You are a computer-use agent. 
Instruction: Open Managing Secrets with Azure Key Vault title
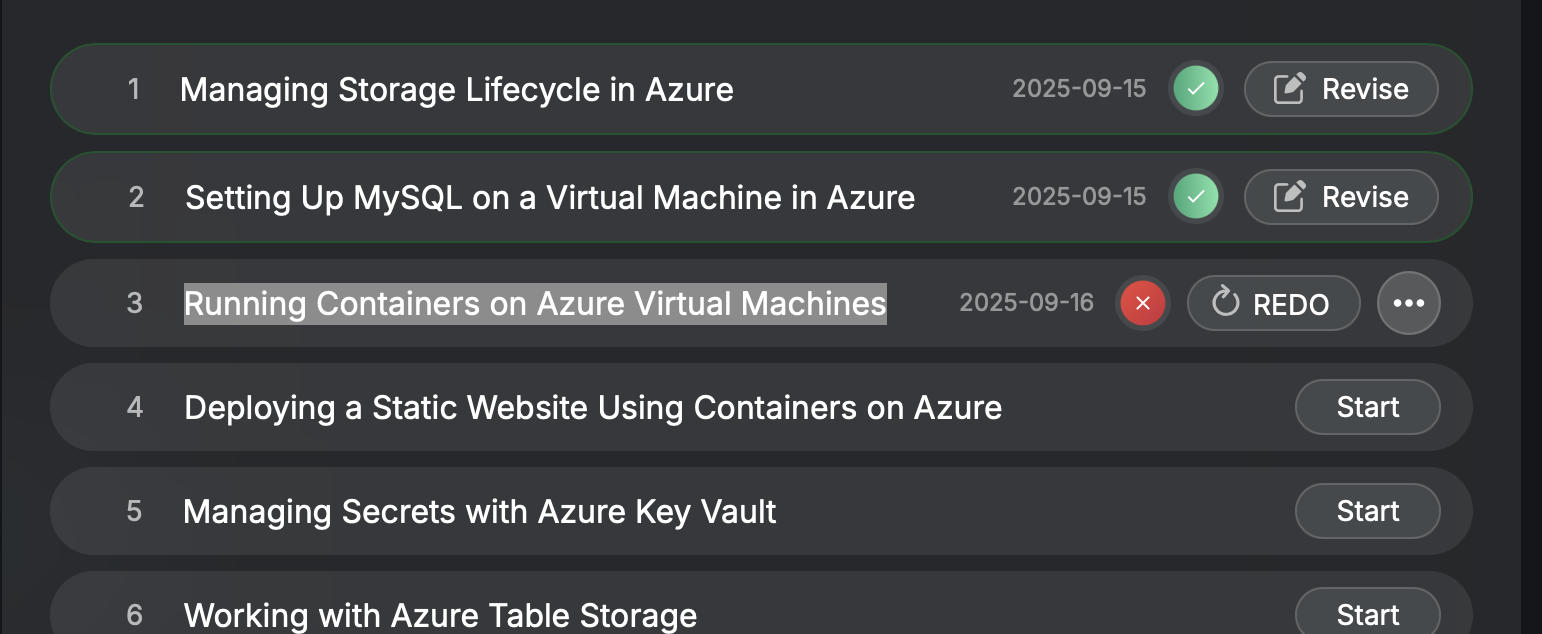(480, 512)
